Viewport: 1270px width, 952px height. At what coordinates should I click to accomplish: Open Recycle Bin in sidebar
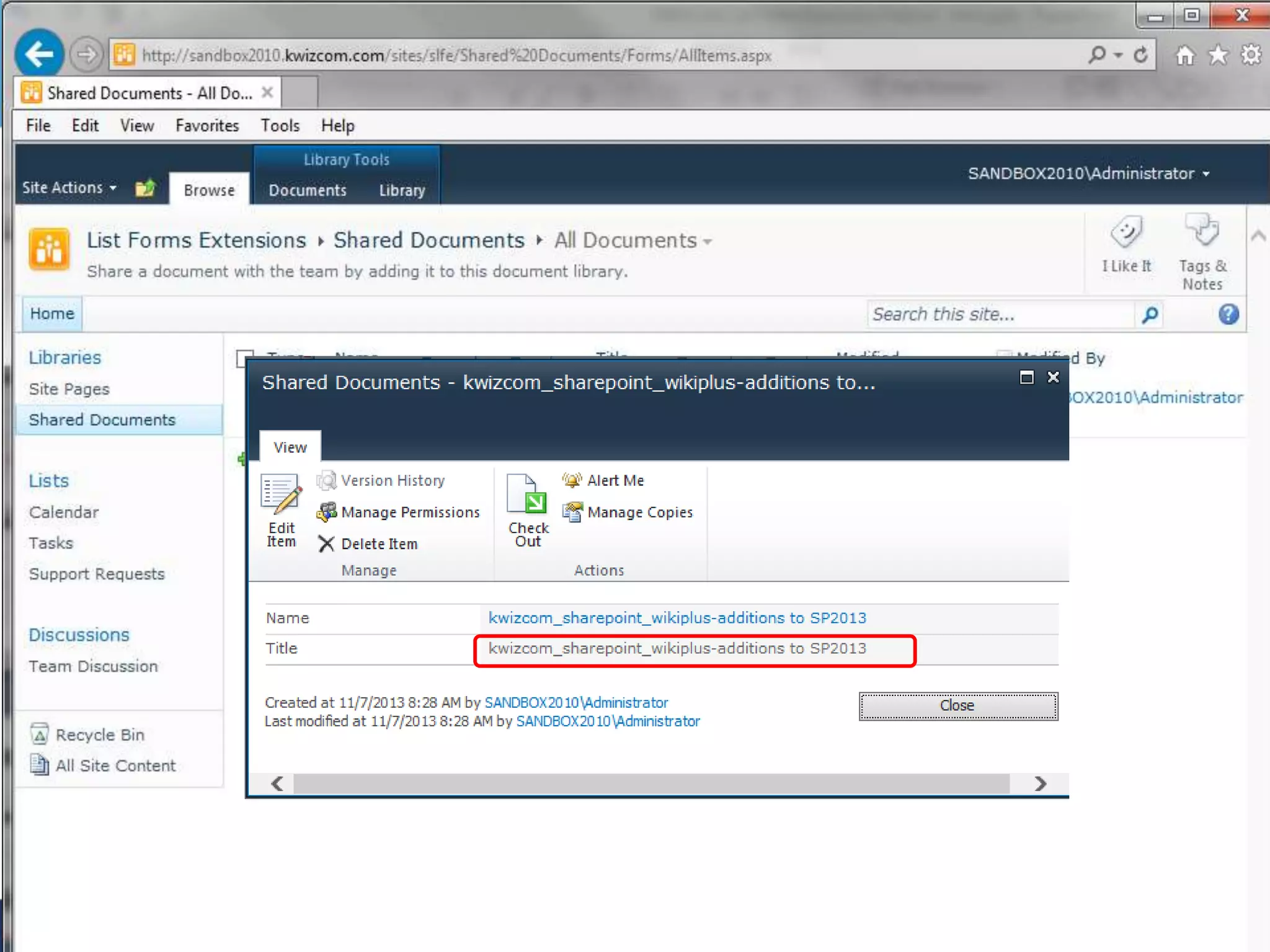87,734
